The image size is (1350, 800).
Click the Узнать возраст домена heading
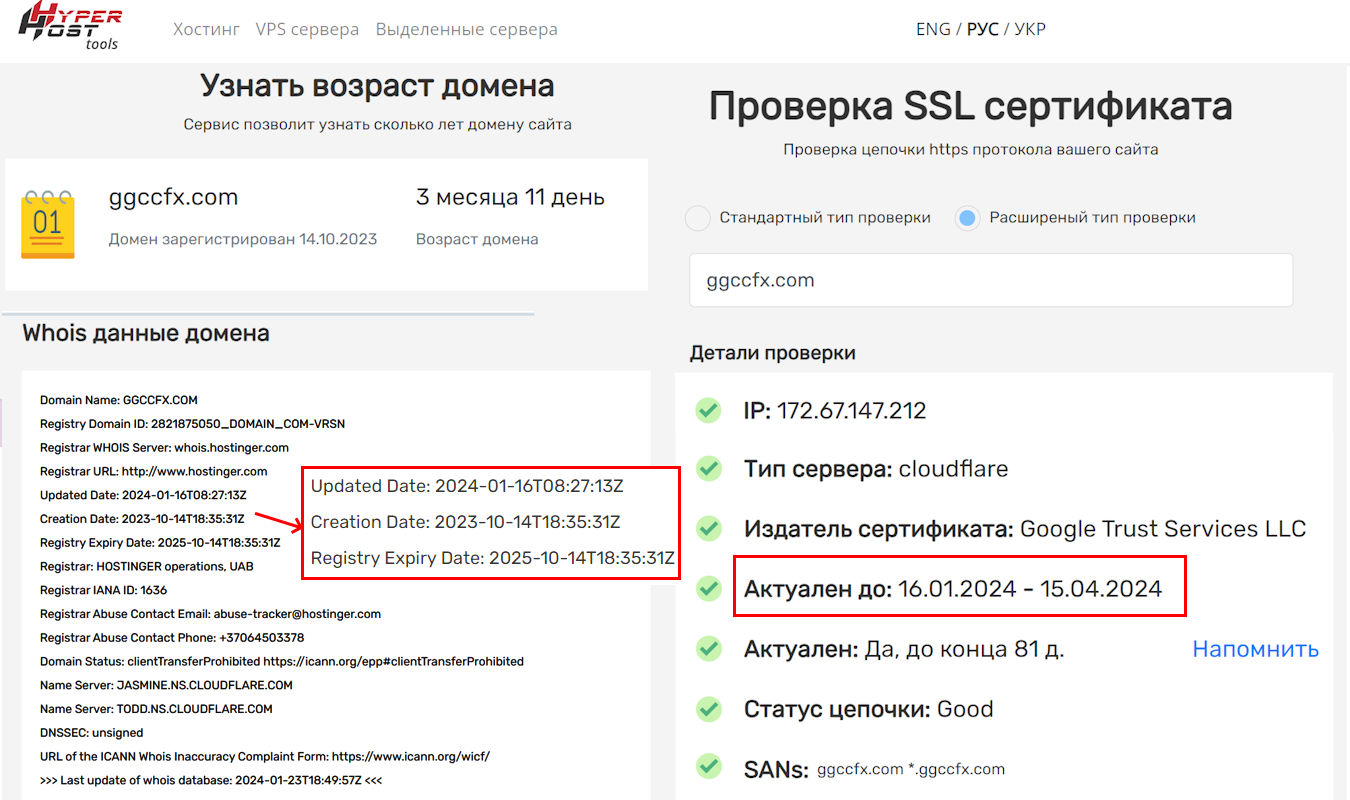pyautogui.click(x=377, y=85)
